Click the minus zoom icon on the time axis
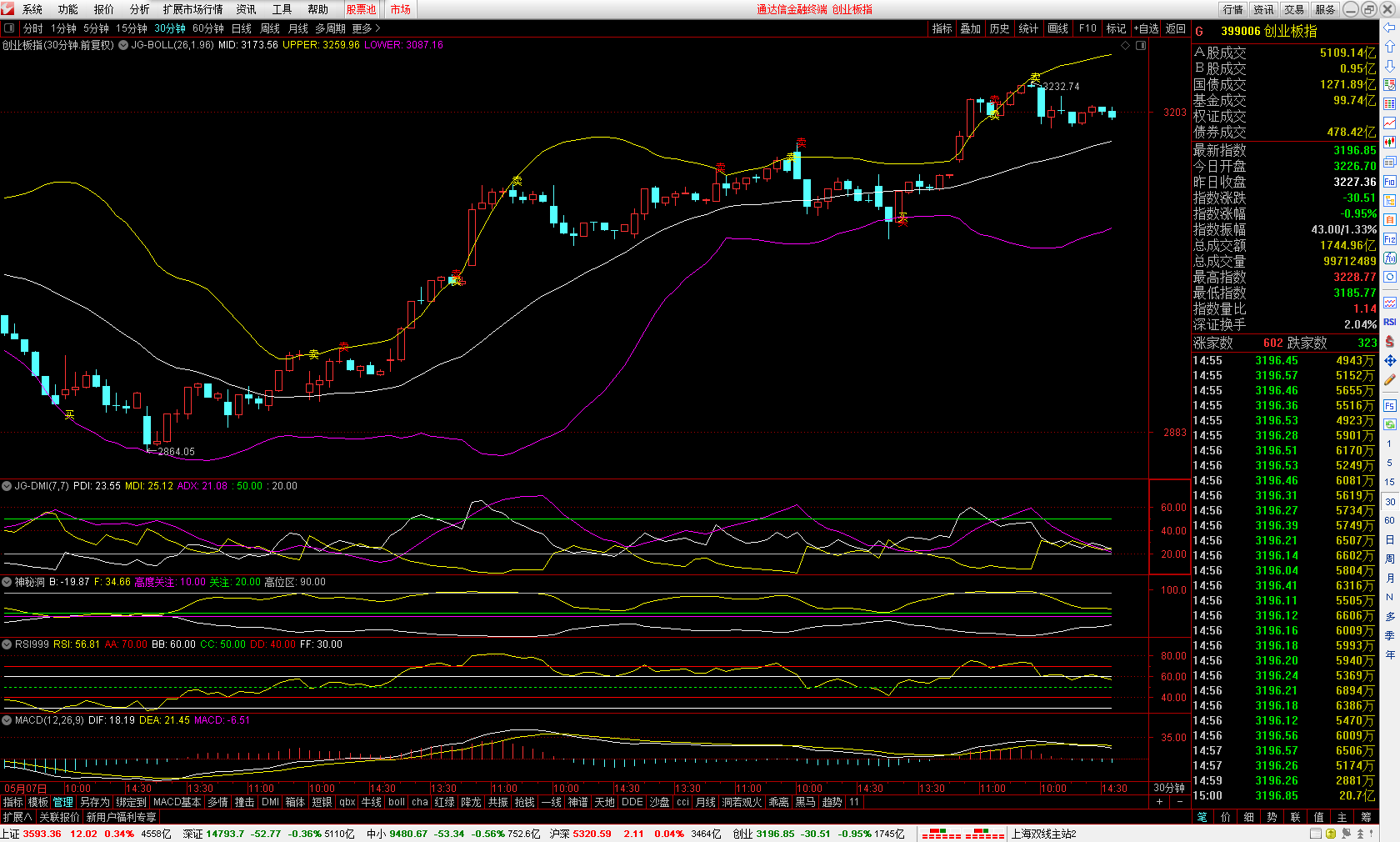 [x=1179, y=802]
